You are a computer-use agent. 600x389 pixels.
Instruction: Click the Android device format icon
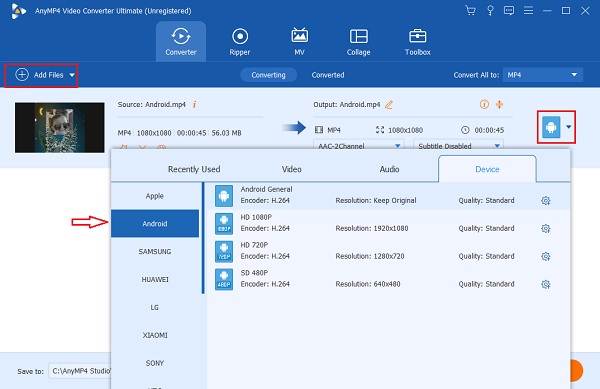[551, 127]
